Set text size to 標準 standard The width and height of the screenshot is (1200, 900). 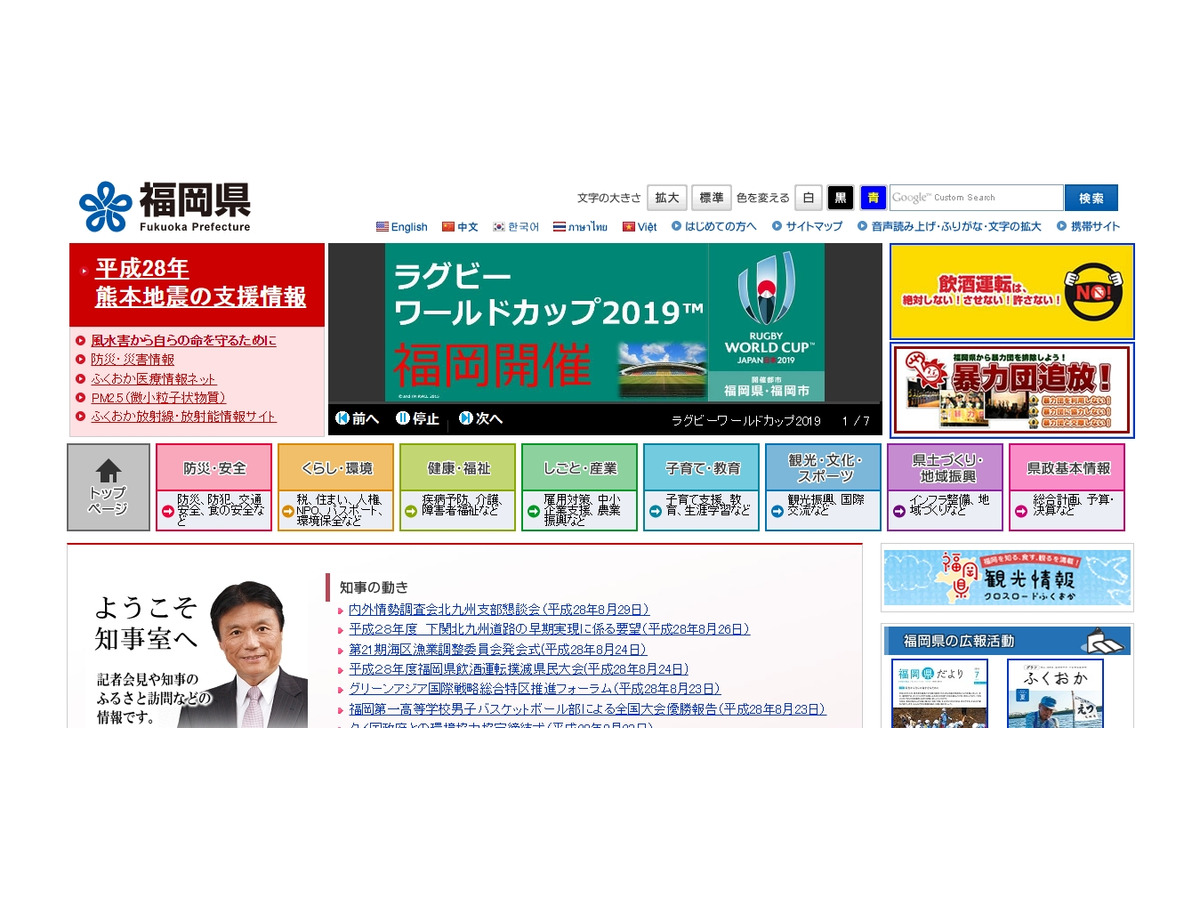tap(711, 197)
